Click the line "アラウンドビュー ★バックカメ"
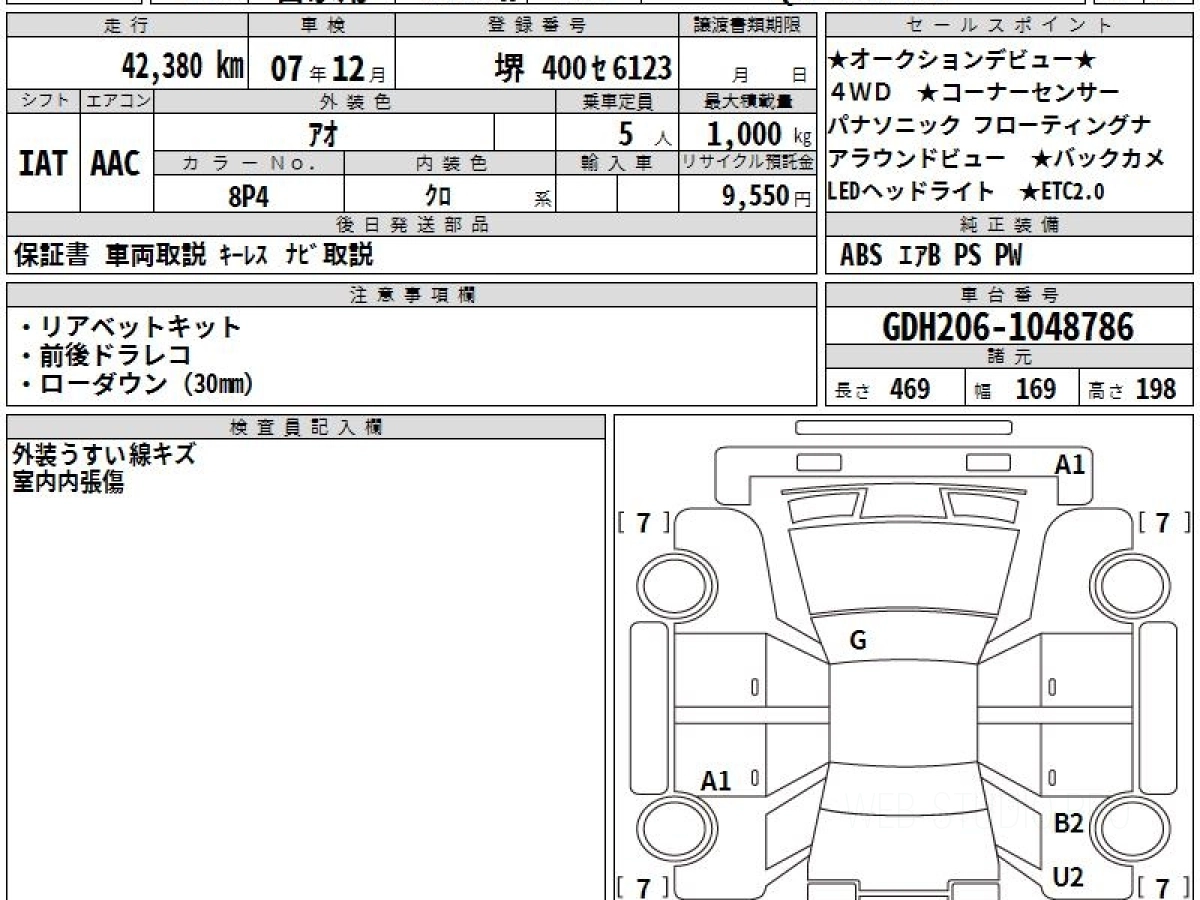The height and width of the screenshot is (900, 1200). tap(997, 158)
